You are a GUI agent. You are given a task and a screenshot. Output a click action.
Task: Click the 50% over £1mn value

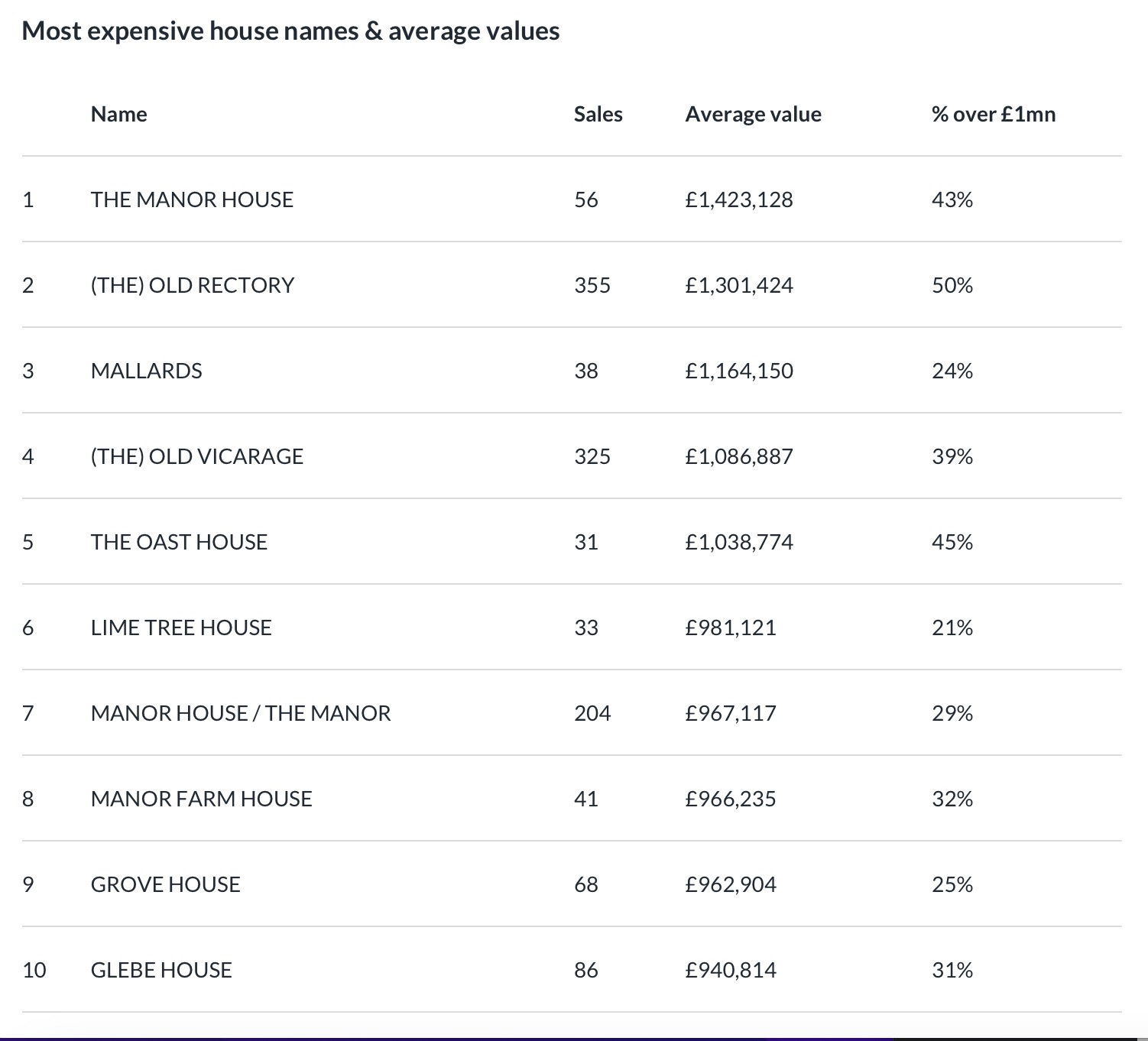[952, 285]
